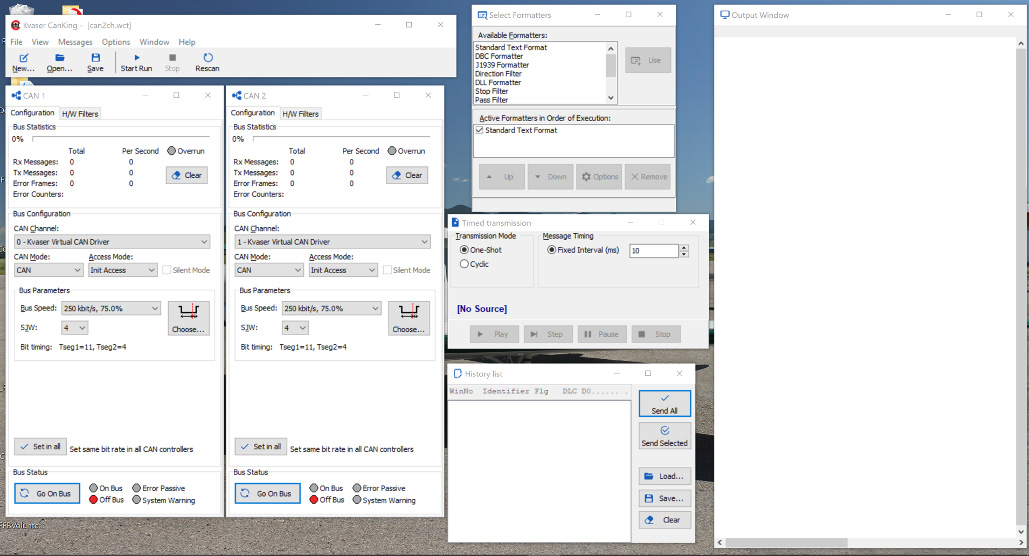The image size is (1029, 556).
Task: Open Access Mode dropdown in CAN 1
Action: (123, 270)
